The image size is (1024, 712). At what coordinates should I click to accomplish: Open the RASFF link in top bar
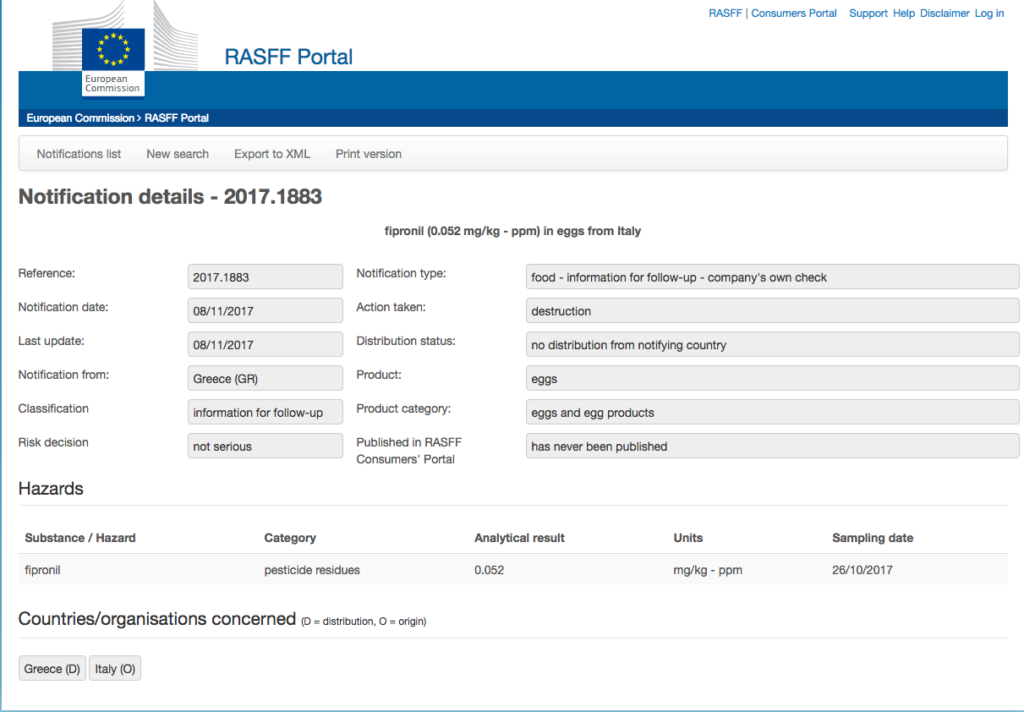point(725,13)
